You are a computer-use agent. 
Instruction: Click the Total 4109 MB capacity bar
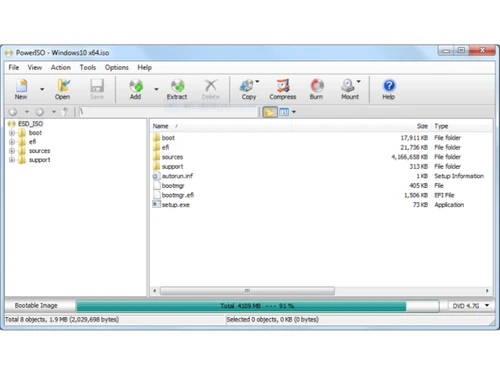click(257, 306)
